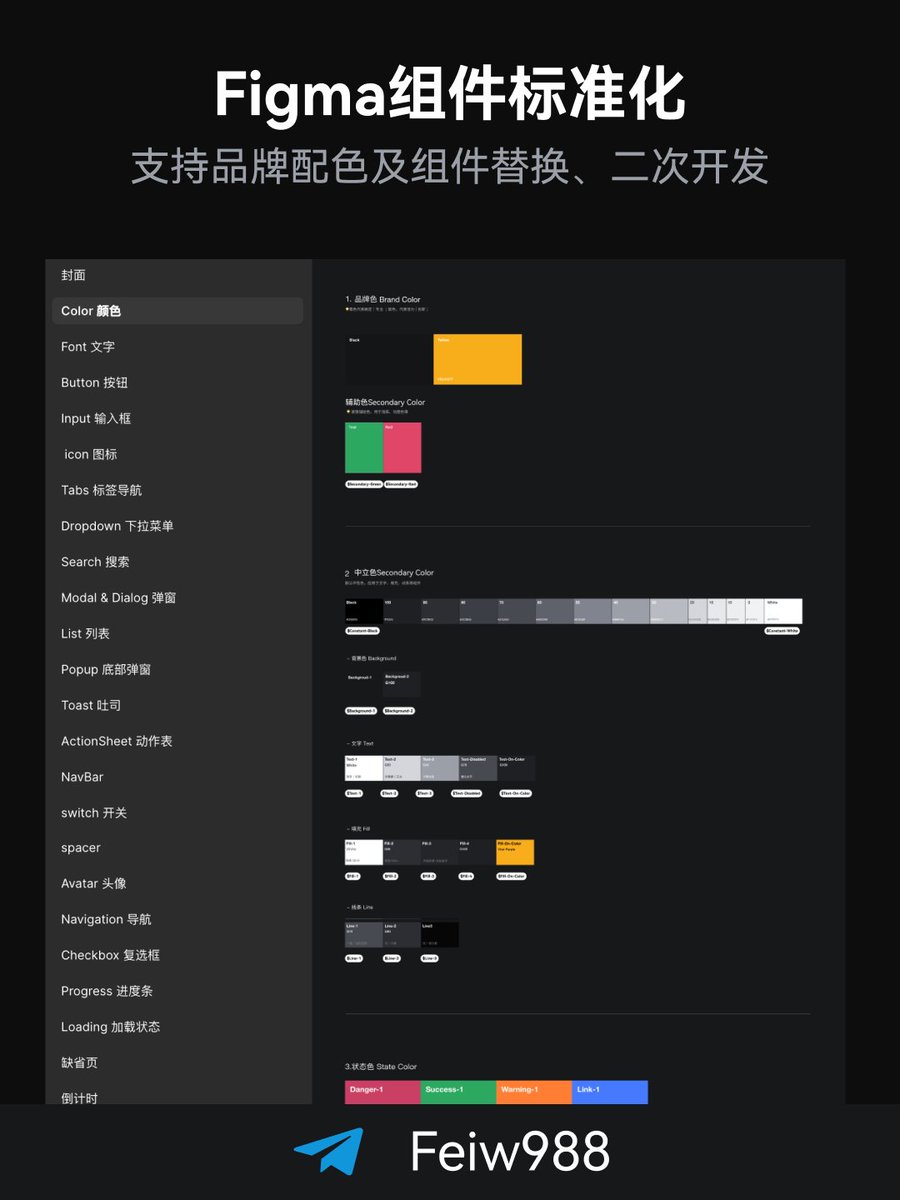Viewport: 900px width, 1200px height.
Task: Select the Secondary-Green color swatch
Action: [x=363, y=446]
